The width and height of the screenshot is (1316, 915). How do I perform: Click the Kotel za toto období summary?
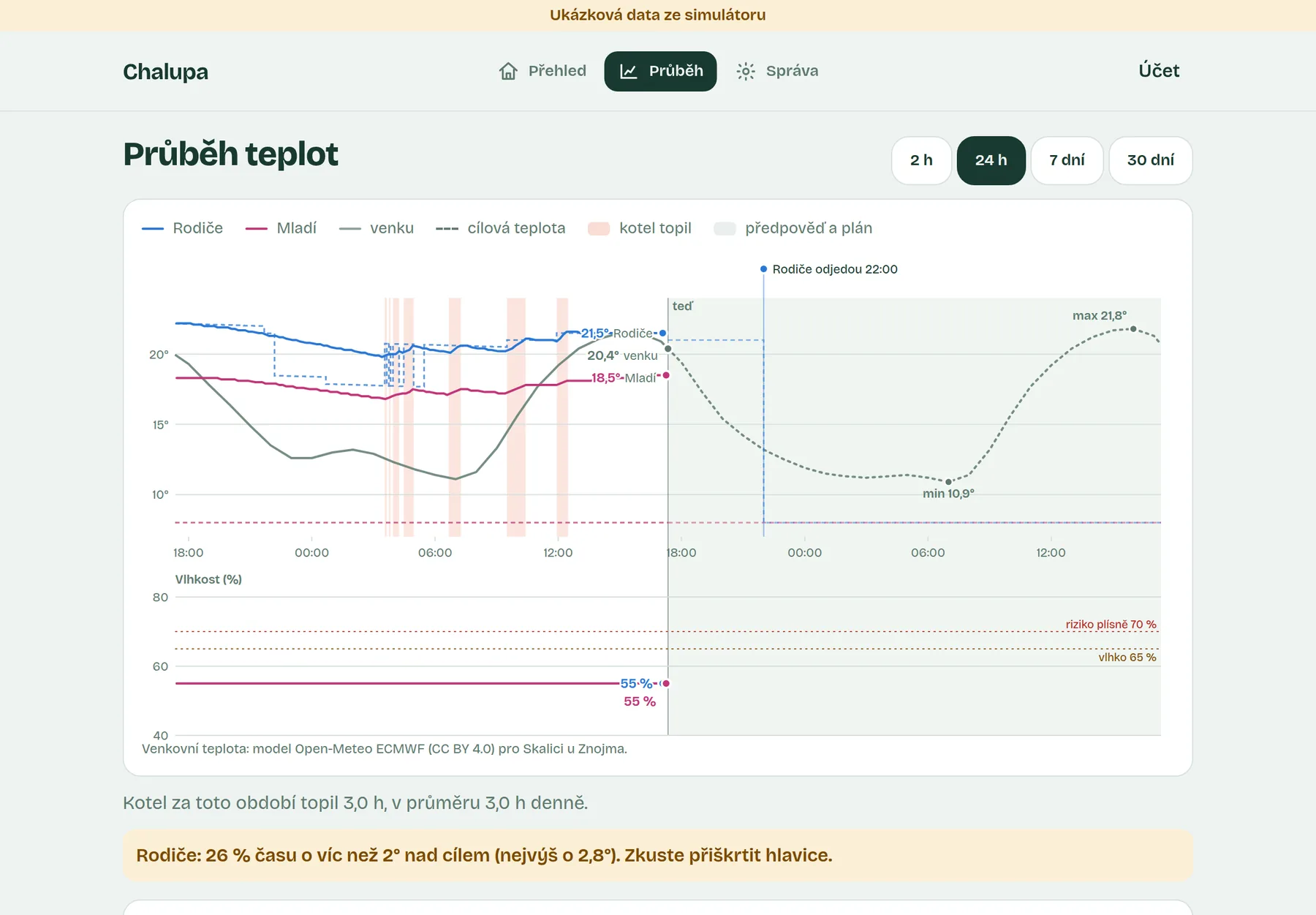pos(355,803)
